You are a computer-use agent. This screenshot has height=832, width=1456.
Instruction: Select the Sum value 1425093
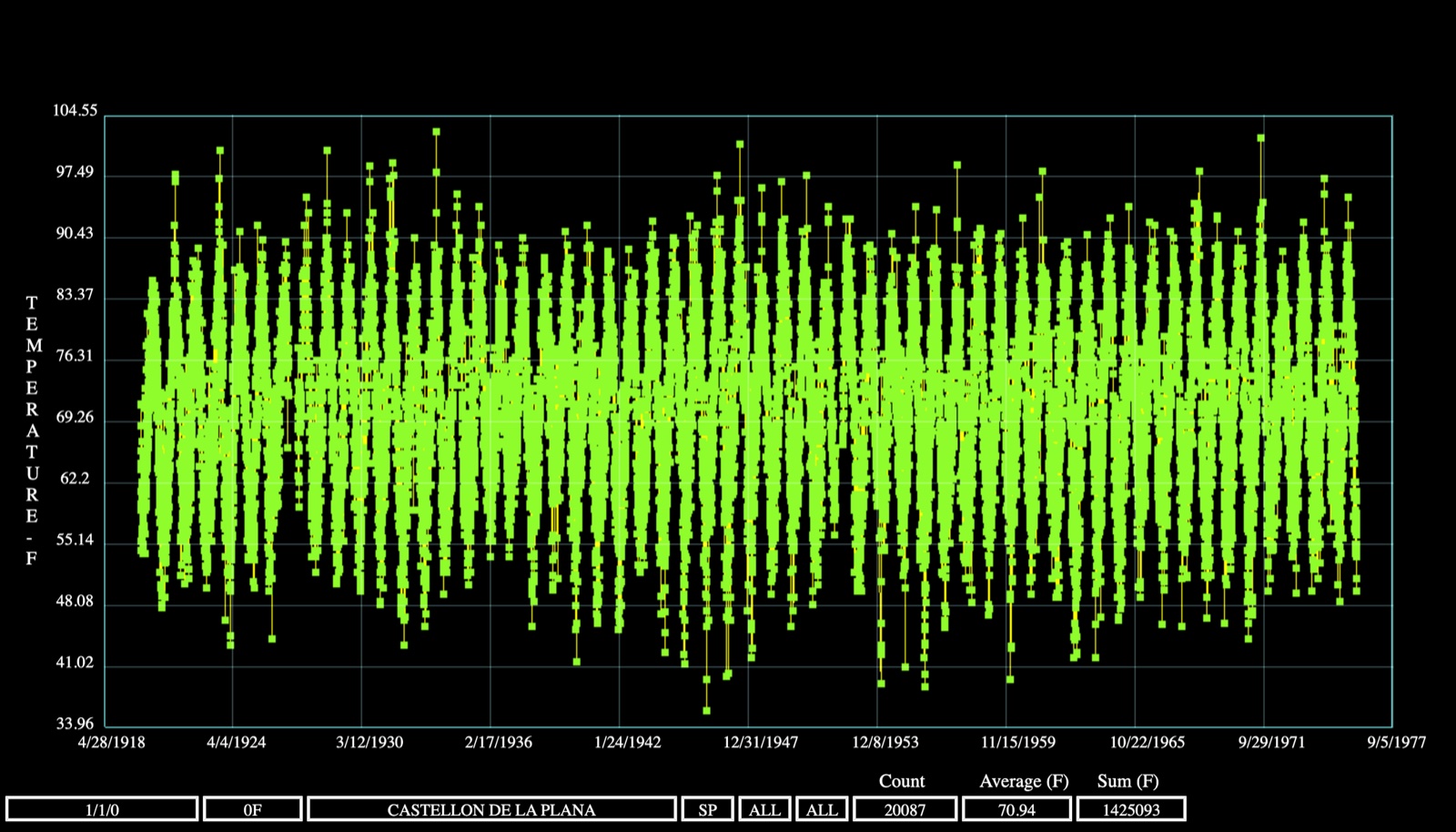[x=1131, y=809]
